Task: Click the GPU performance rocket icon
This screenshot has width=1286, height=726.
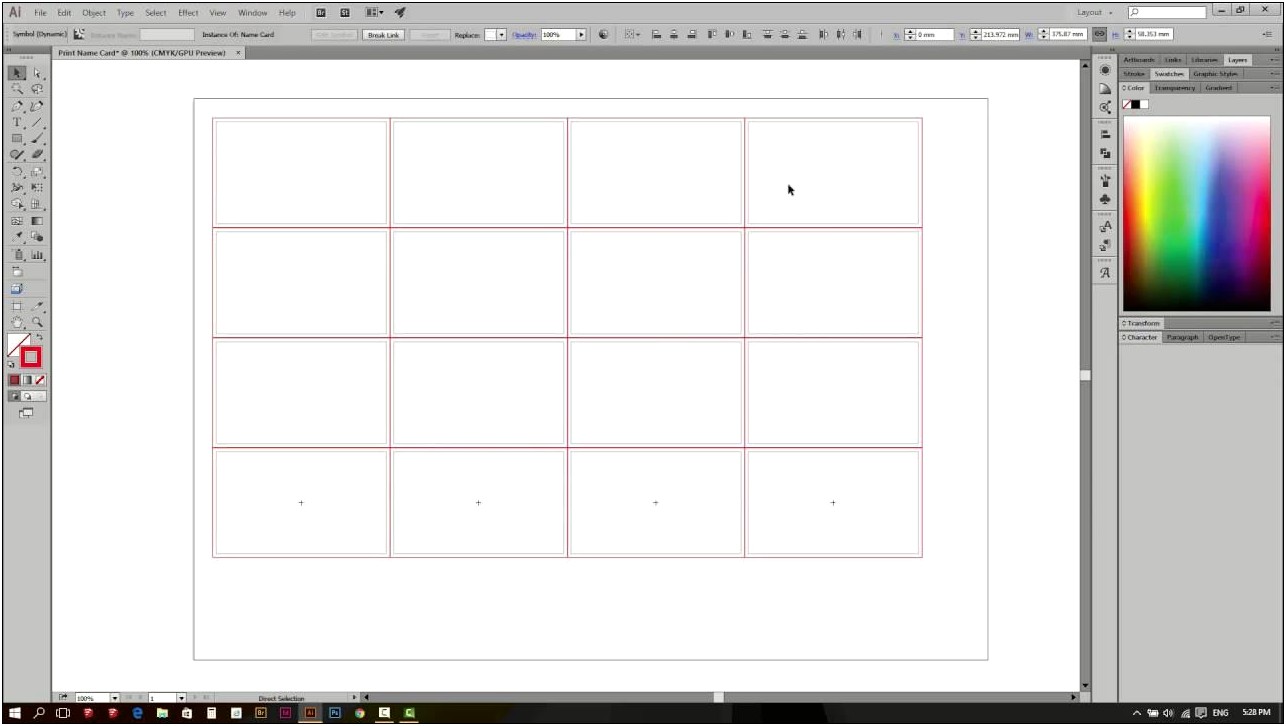Action: 400,13
